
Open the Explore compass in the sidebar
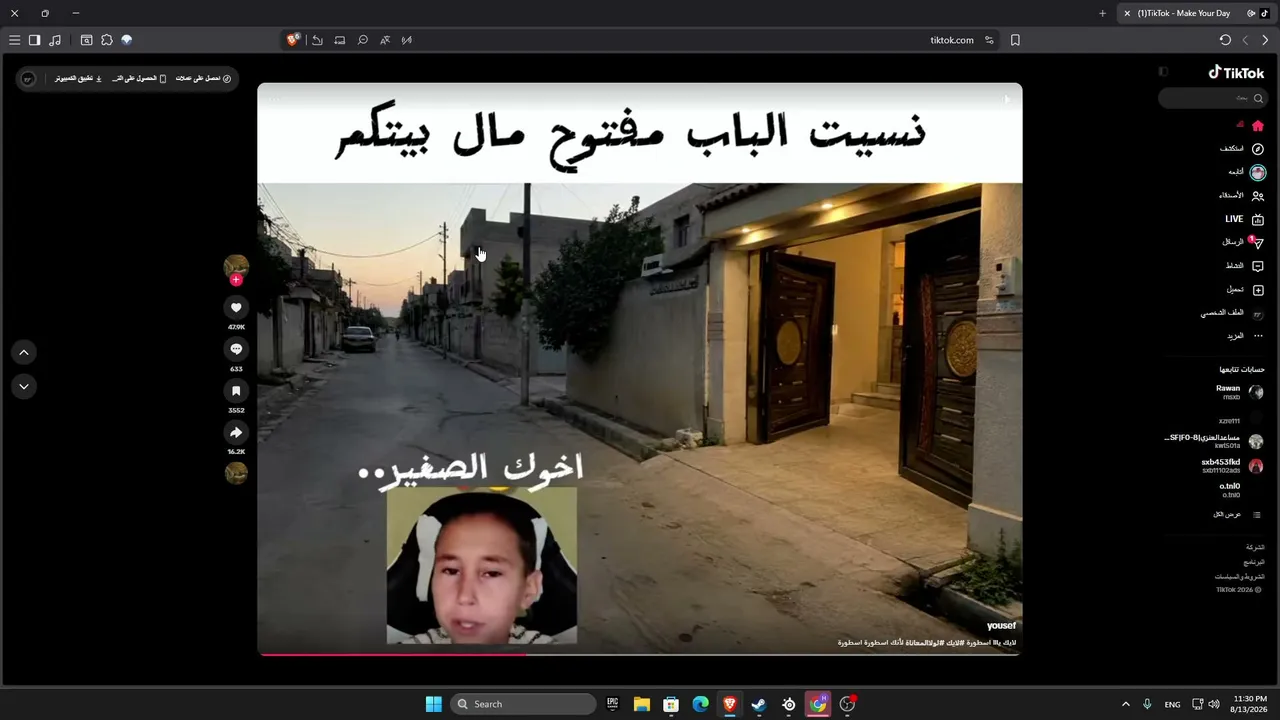coord(1258,149)
